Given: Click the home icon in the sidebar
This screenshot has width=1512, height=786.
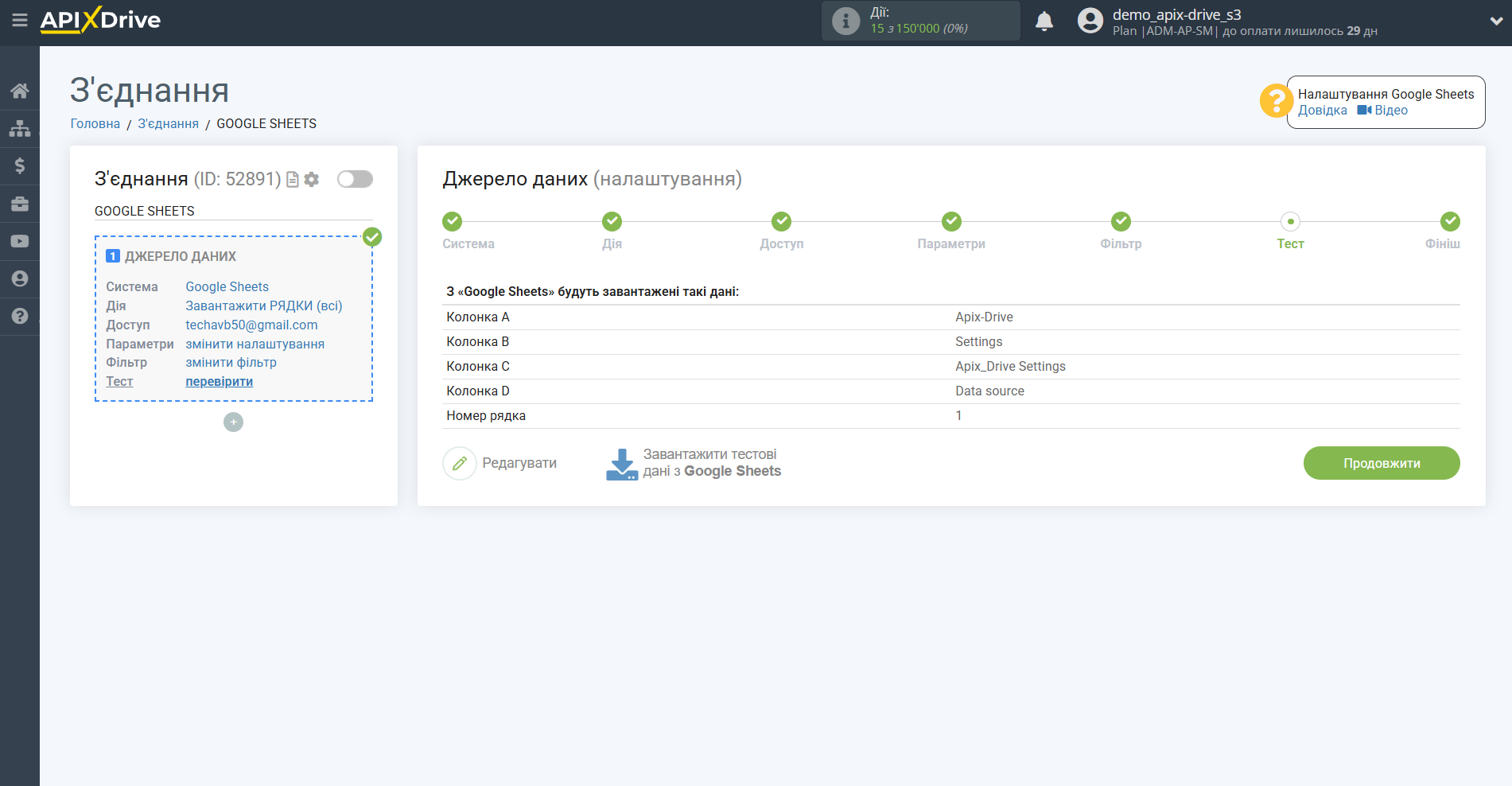Looking at the screenshot, I should 20,91.
